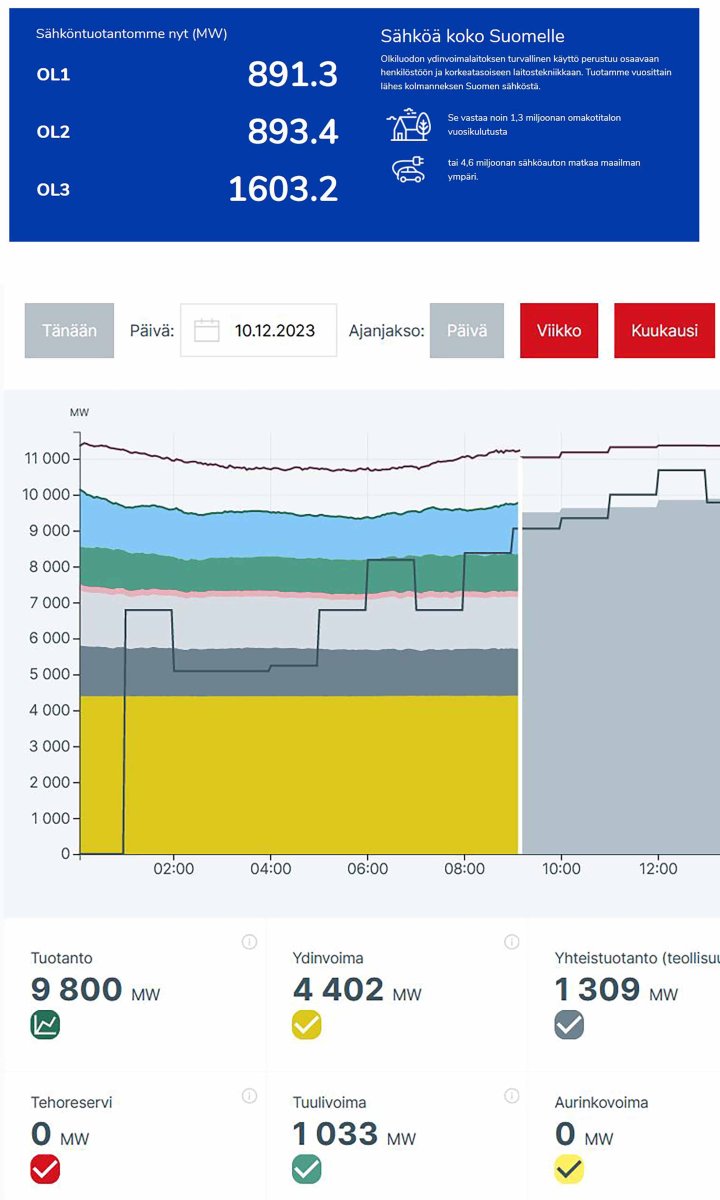The image size is (720, 1200).
Task: Select the Päivä period button
Action: [x=467, y=331]
